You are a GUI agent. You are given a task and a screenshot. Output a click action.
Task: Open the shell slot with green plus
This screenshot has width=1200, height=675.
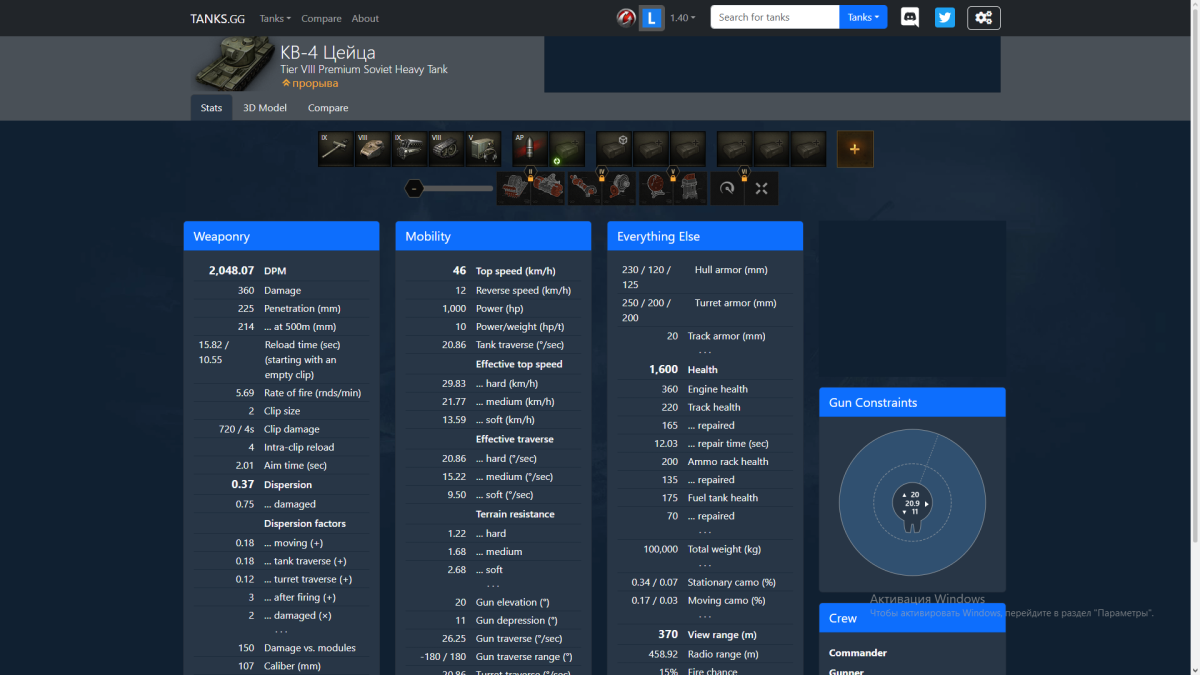click(567, 148)
